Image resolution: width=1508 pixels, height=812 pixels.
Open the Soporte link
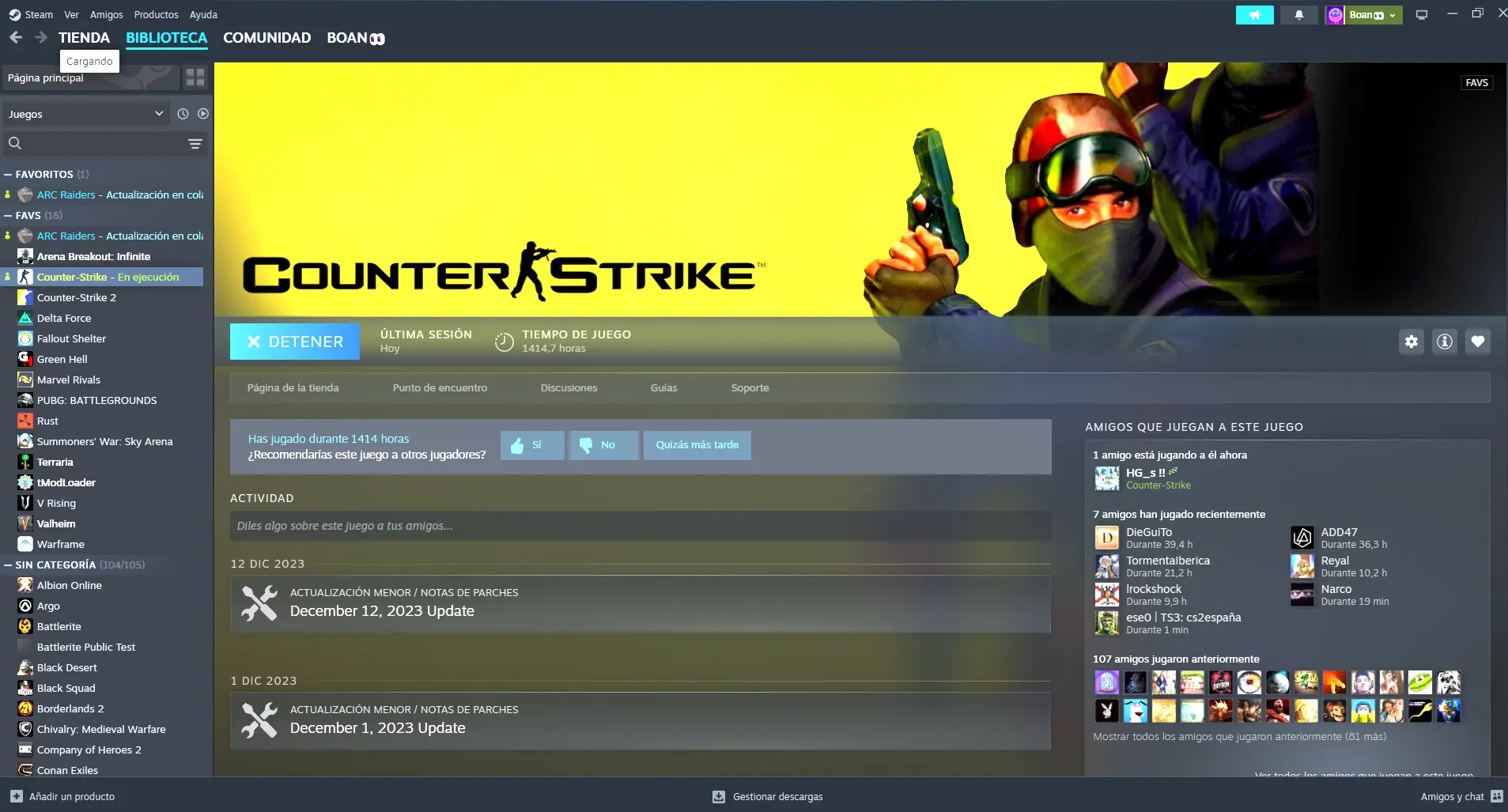[750, 387]
